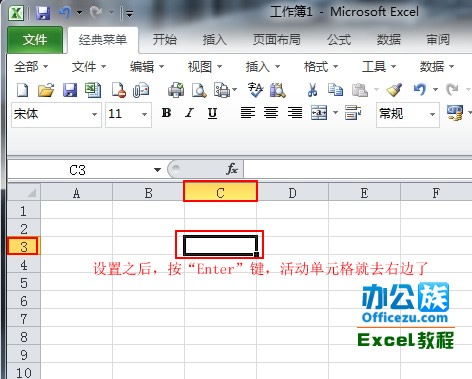The width and height of the screenshot is (472, 379).
Task: Open the 文件 classic menu
Action: click(x=89, y=67)
